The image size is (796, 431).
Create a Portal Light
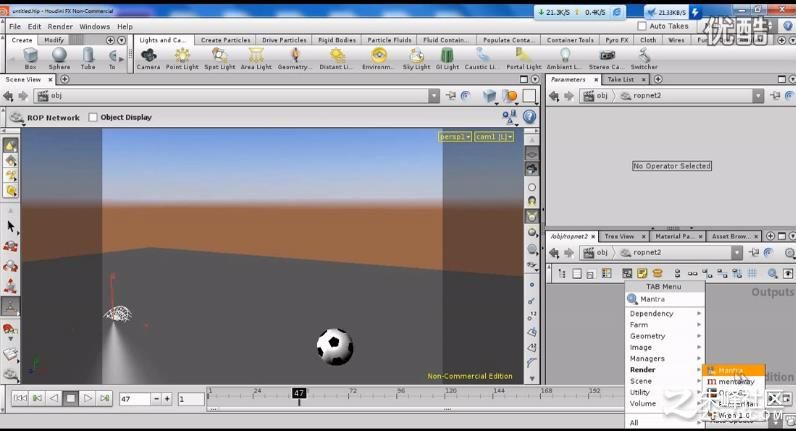coord(523,58)
